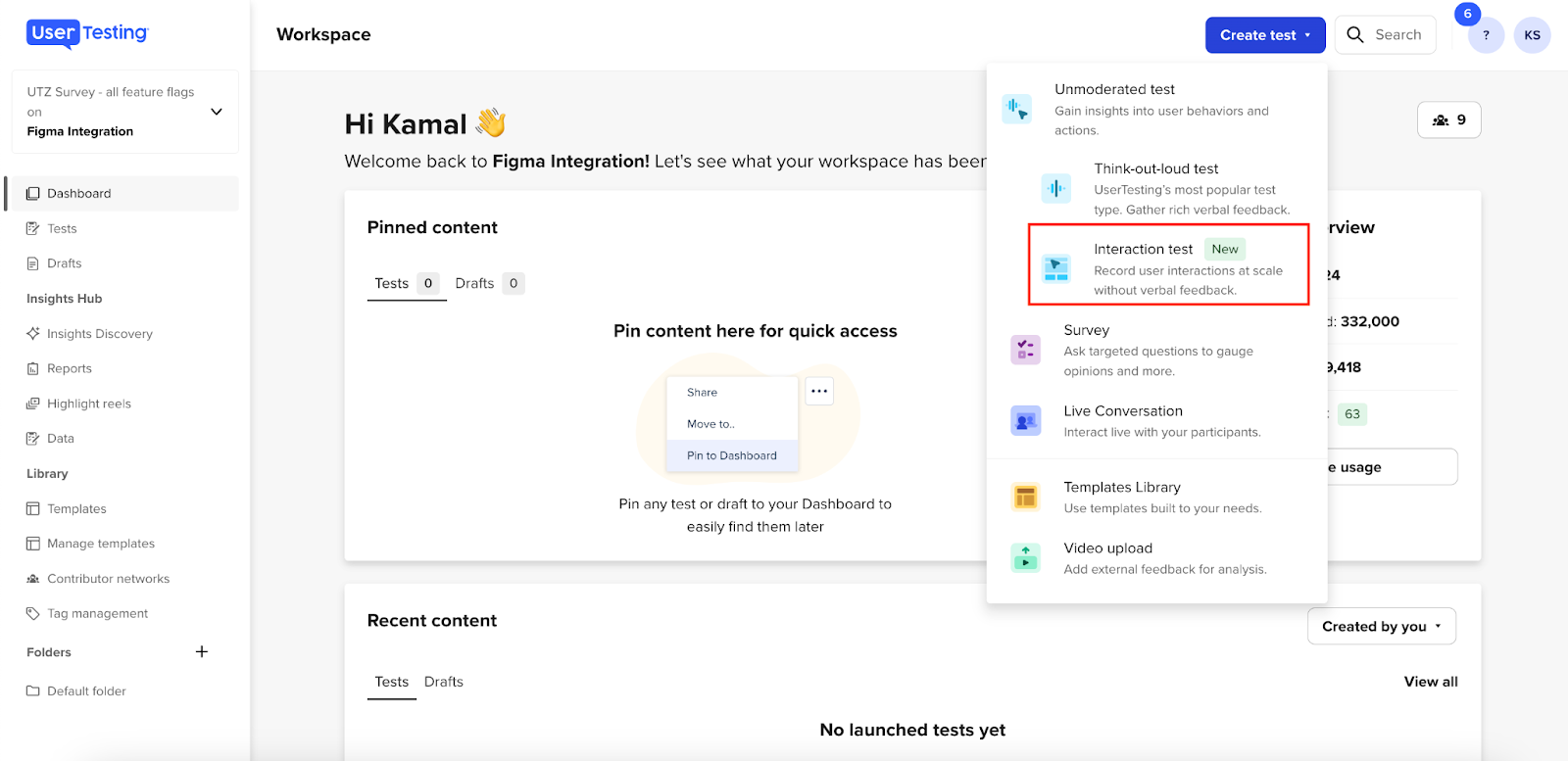Add a new folder with plus icon

coord(202,651)
